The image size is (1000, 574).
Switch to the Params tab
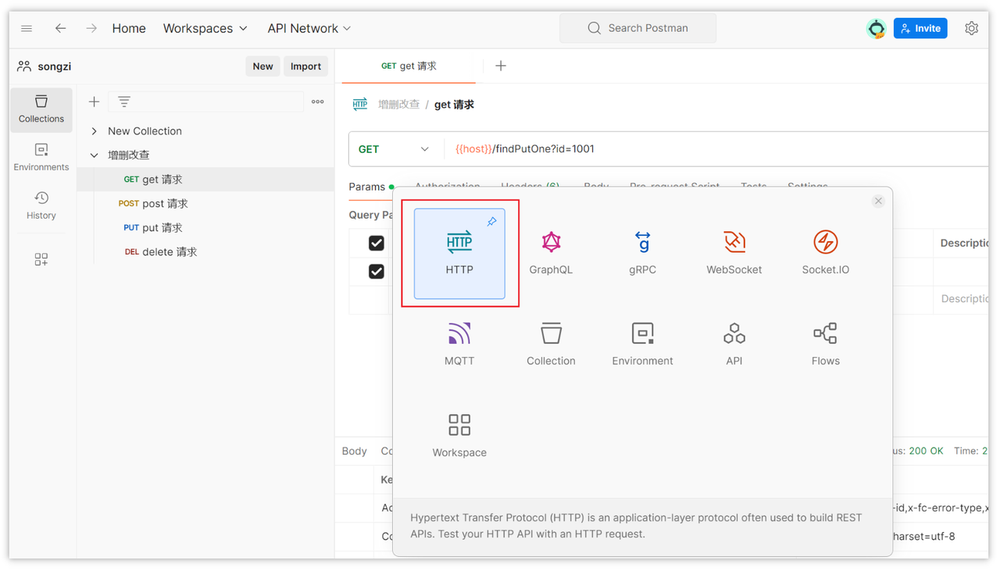pyautogui.click(x=367, y=187)
